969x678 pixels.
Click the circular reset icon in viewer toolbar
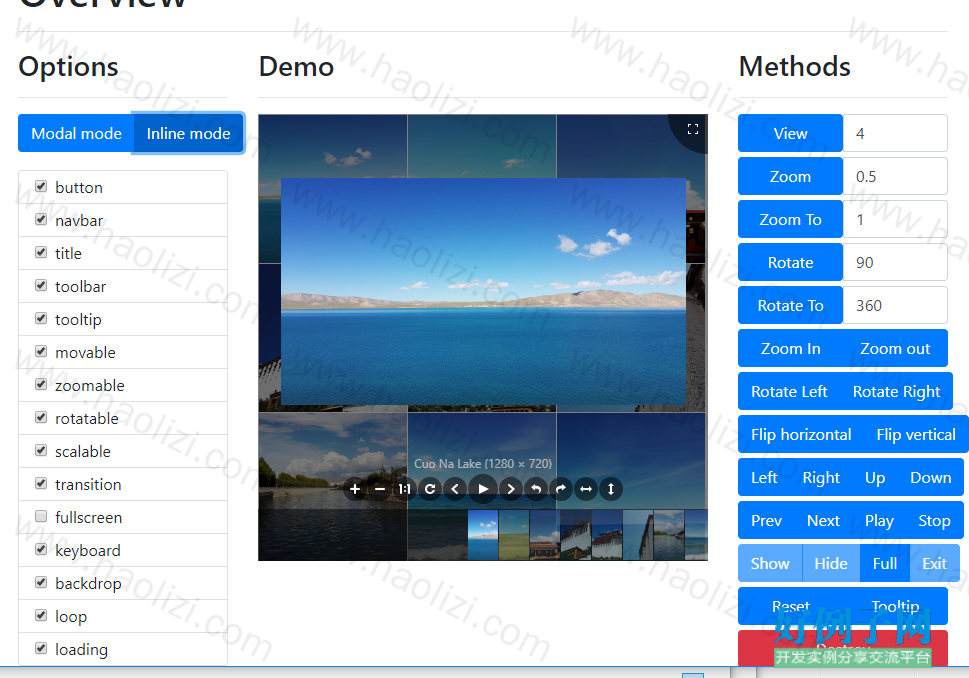click(430, 489)
